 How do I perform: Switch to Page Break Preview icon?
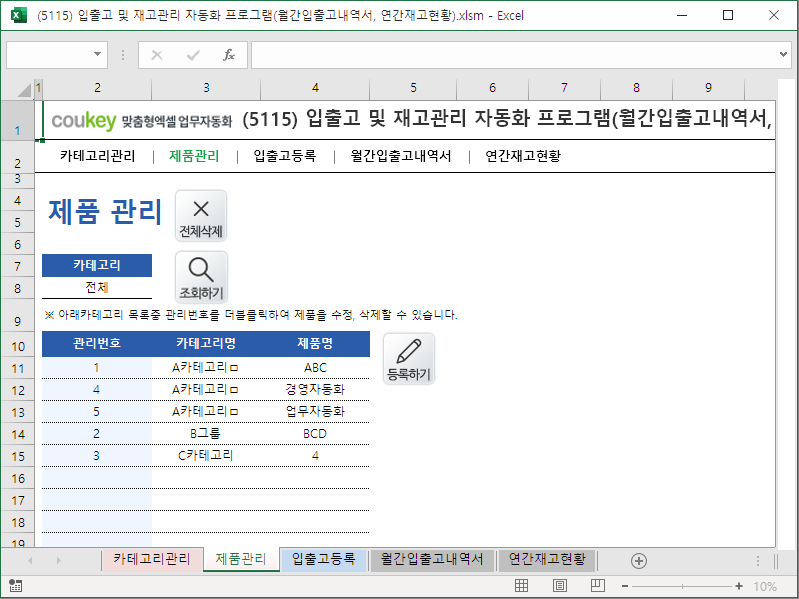[598, 586]
